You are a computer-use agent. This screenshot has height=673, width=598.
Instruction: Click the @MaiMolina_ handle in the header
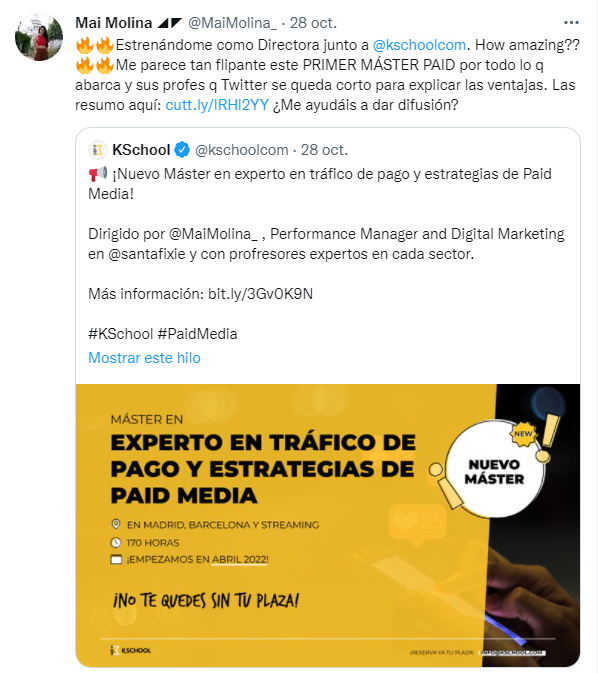click(233, 23)
